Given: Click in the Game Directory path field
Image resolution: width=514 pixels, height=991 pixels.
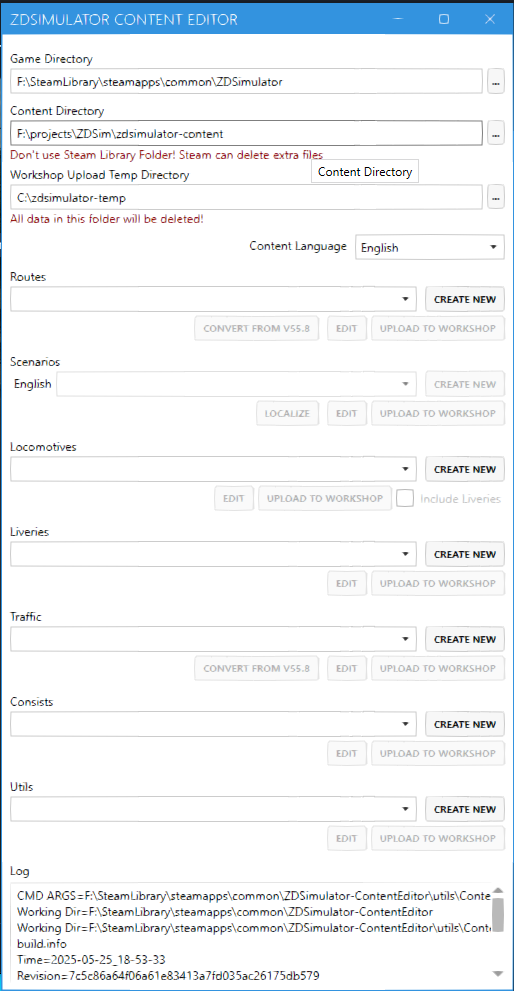Looking at the screenshot, I should click(x=247, y=82).
